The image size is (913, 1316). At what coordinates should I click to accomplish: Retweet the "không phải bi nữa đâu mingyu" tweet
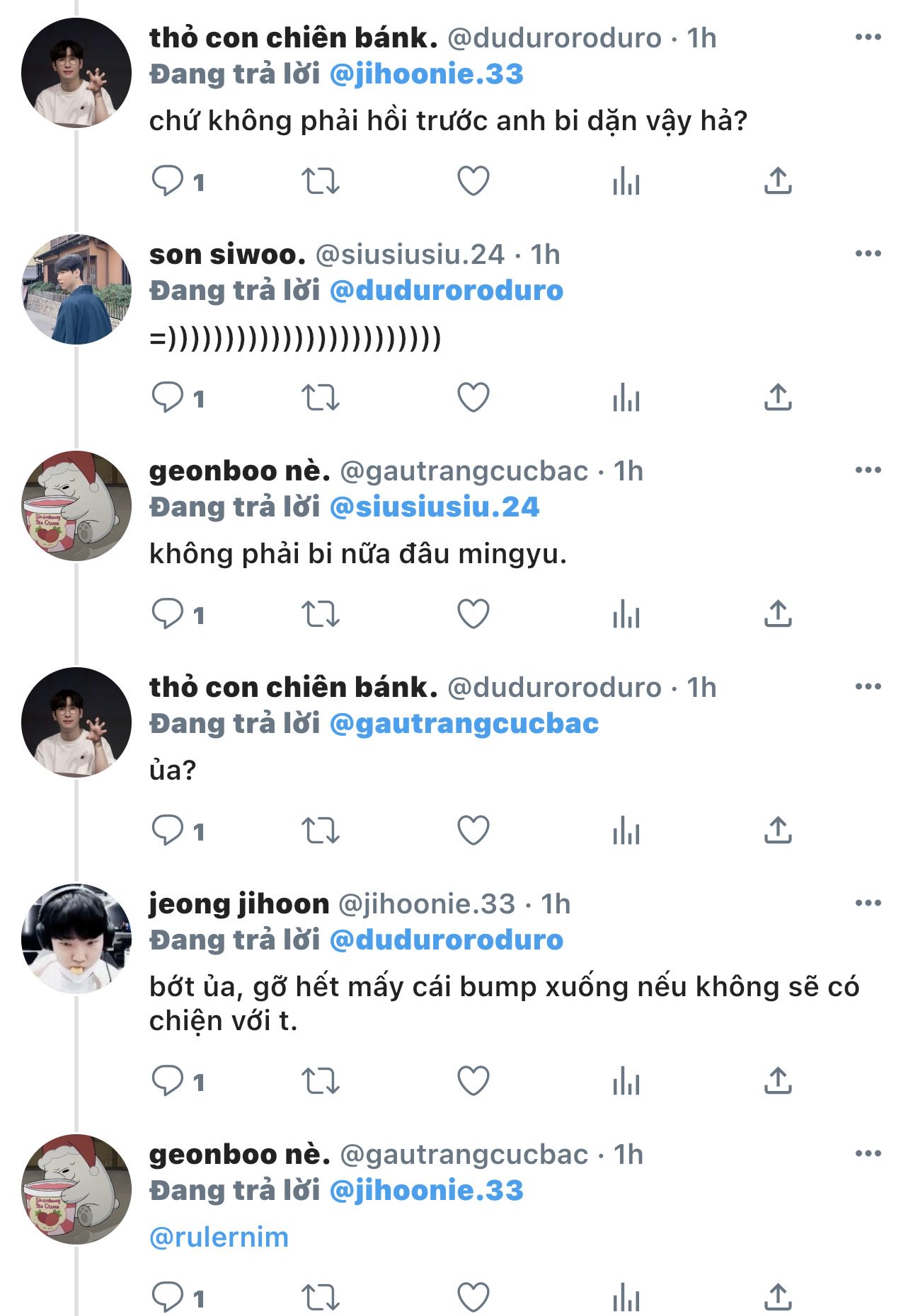coord(321,614)
